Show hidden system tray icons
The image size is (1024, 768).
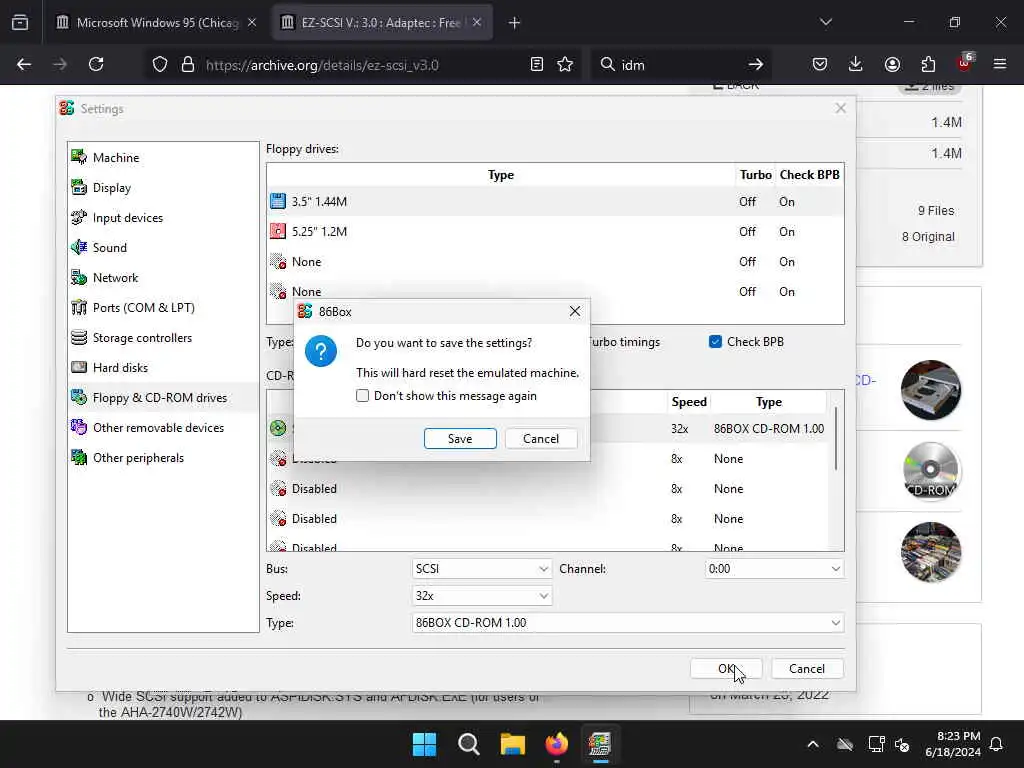point(813,744)
